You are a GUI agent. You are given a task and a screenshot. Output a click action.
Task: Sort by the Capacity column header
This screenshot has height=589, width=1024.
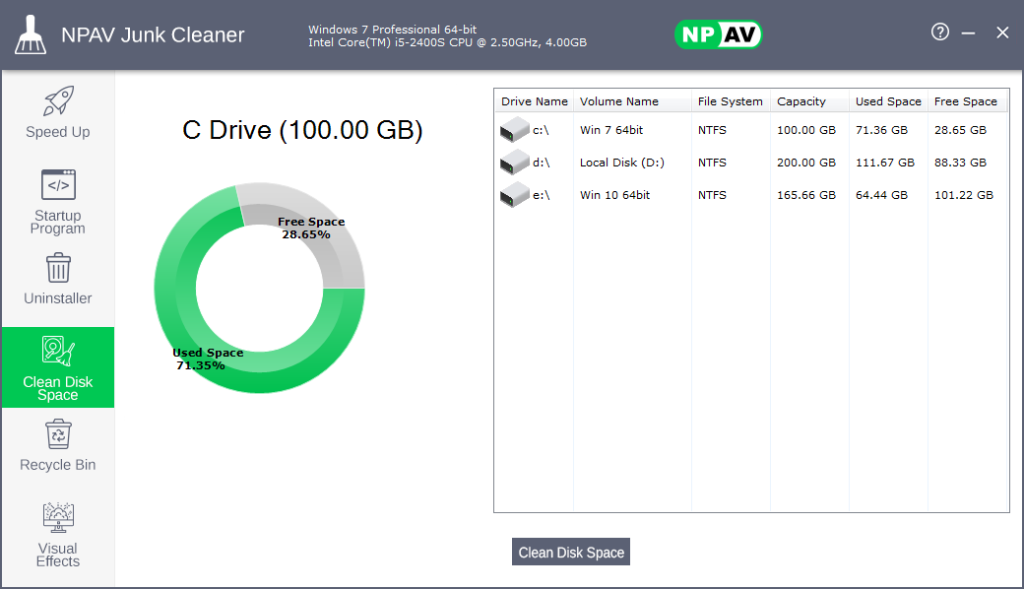pyautogui.click(x=801, y=101)
